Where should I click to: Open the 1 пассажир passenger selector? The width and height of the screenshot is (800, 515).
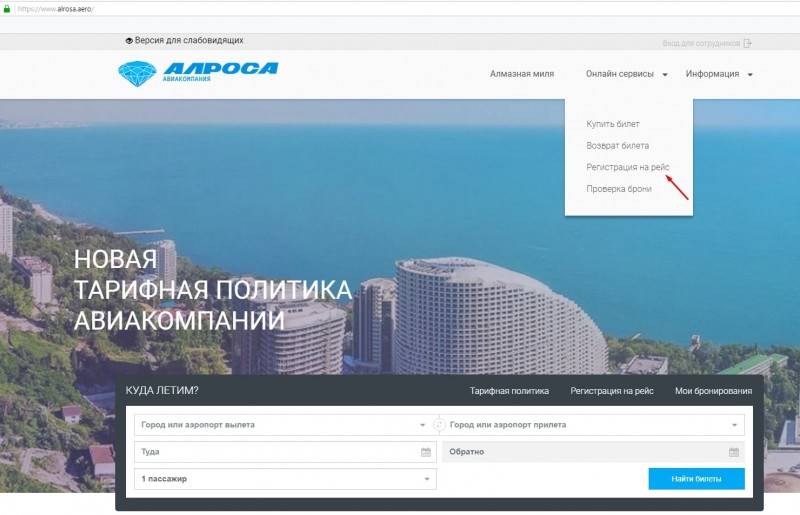[x=285, y=479]
